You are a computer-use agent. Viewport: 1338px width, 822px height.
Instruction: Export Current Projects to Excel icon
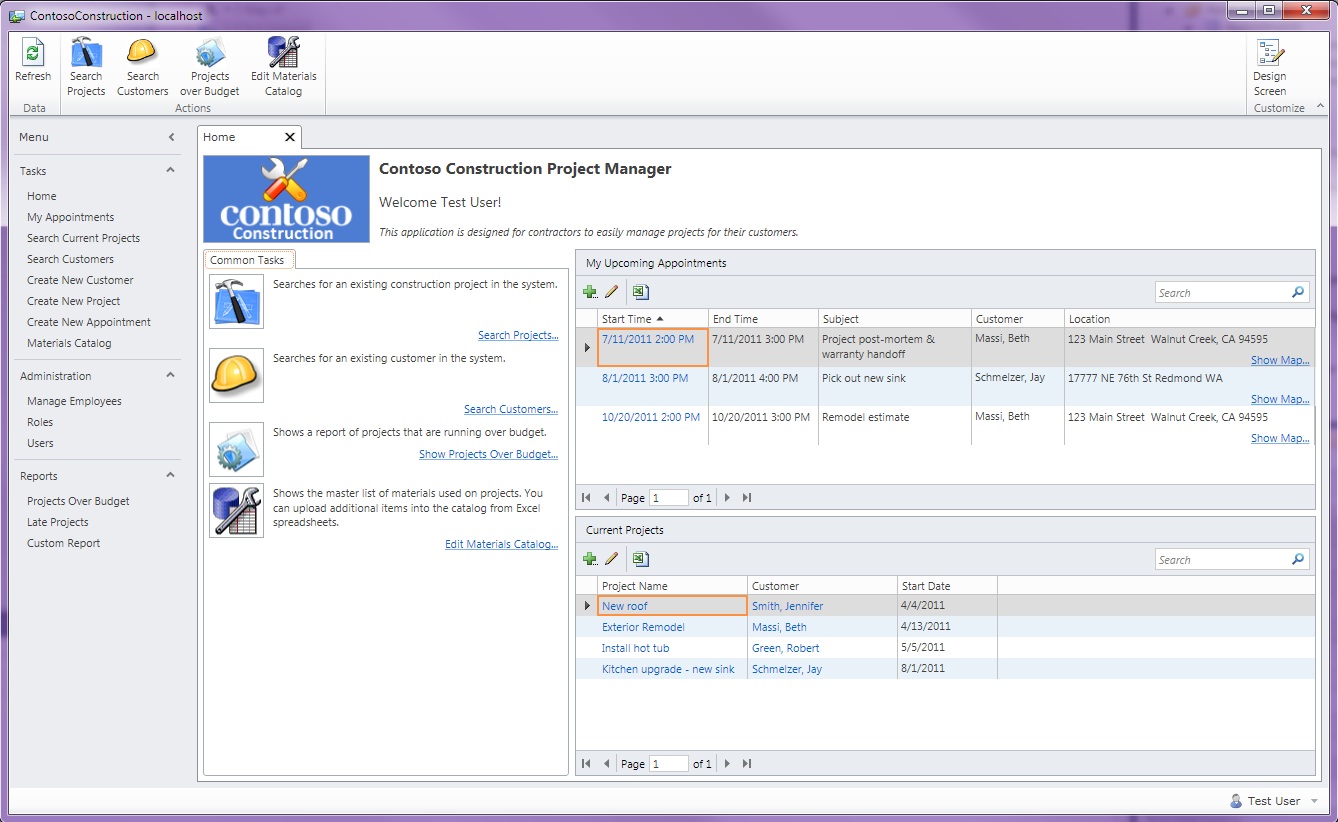click(641, 559)
